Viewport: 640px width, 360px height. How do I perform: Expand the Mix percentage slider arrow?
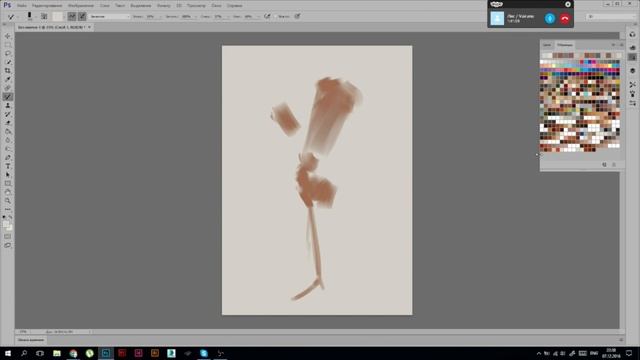228,17
